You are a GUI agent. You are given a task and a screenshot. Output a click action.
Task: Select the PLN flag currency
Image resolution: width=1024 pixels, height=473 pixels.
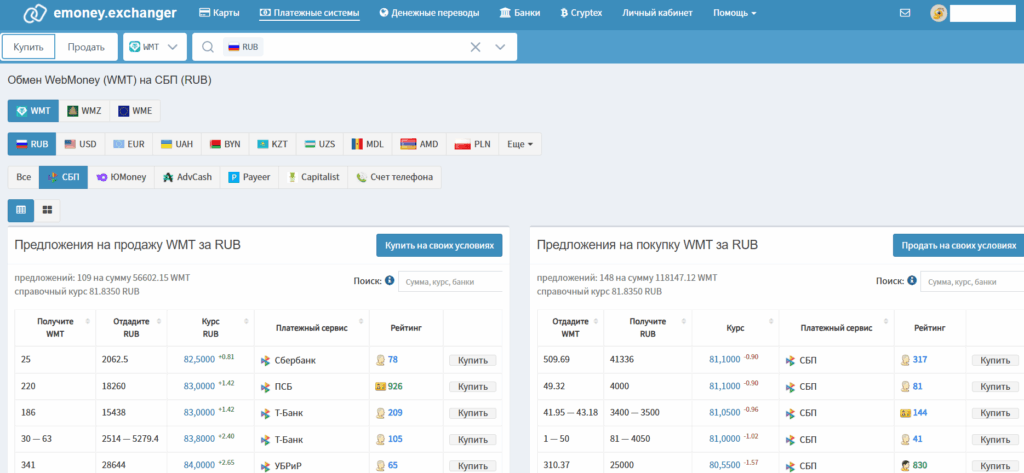[473, 144]
